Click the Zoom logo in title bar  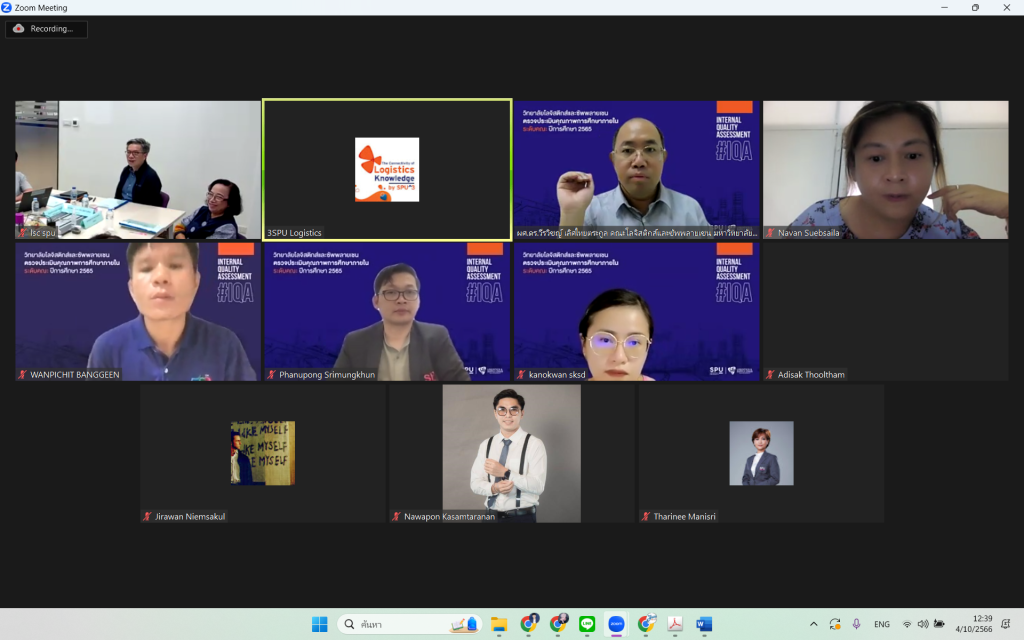(x=7, y=7)
